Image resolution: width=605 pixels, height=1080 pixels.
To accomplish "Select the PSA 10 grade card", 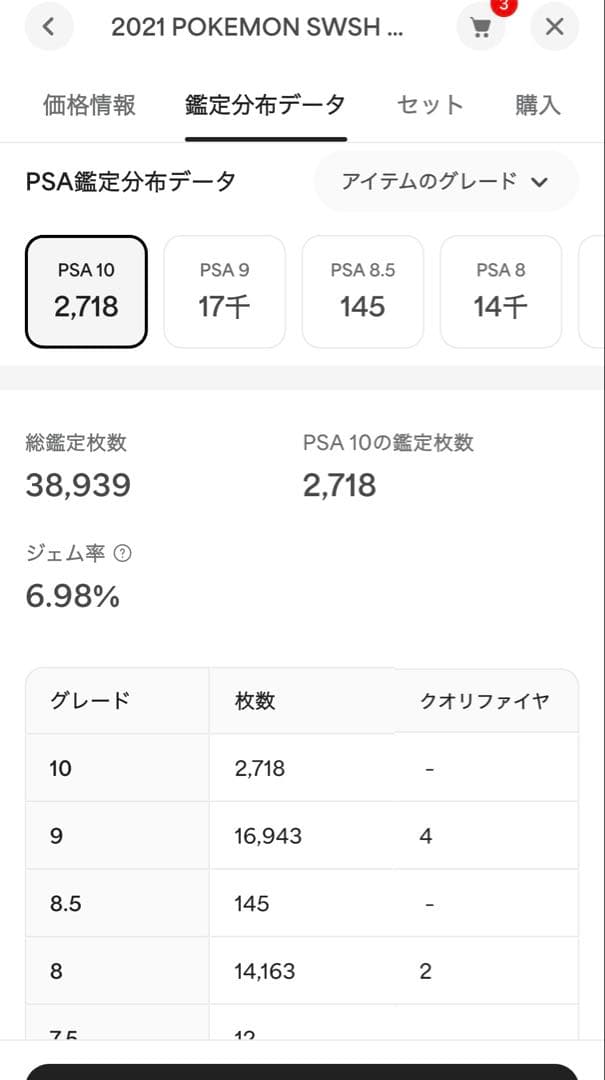I will pyautogui.click(x=85, y=291).
